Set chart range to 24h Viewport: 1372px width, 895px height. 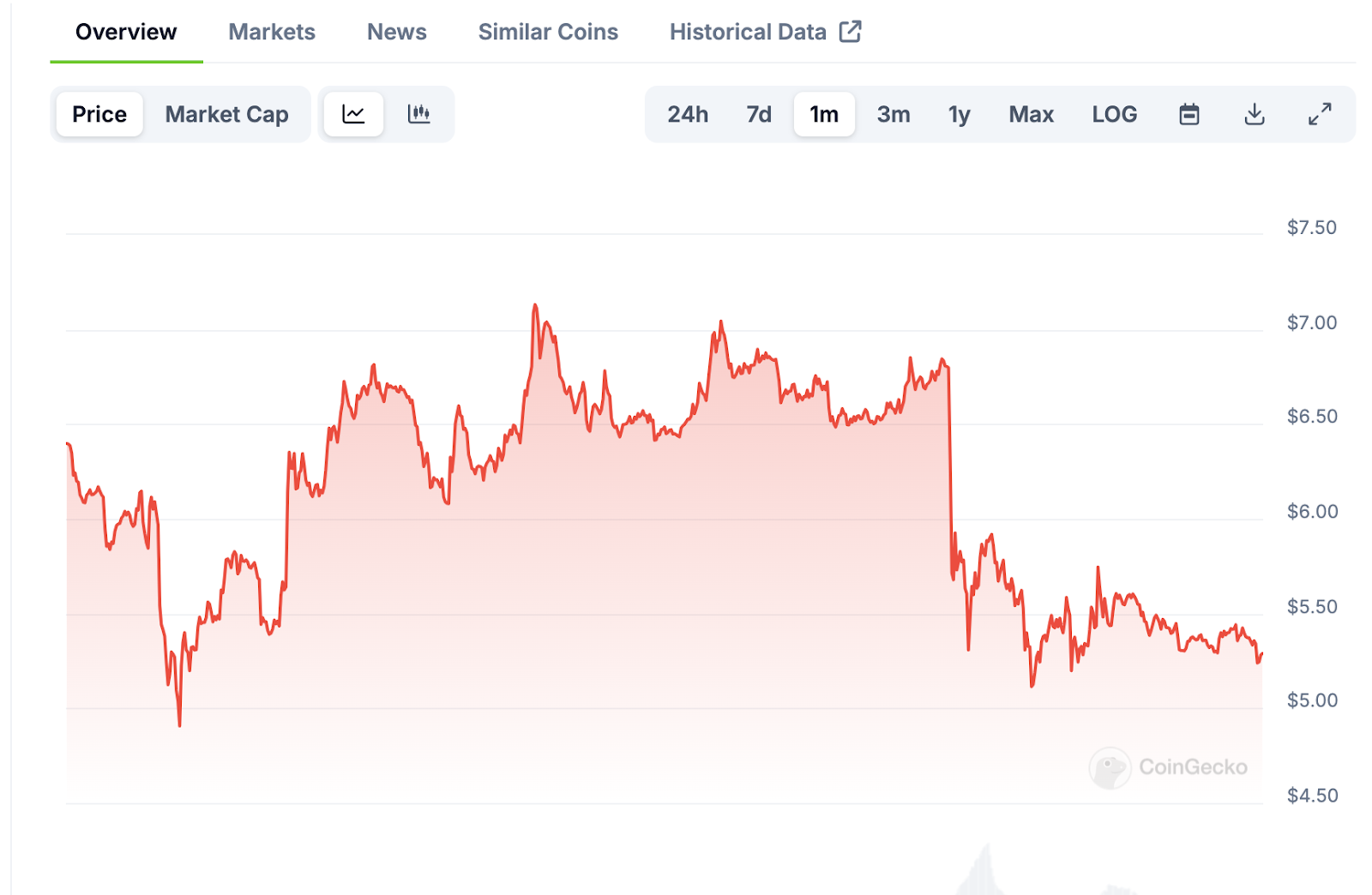(688, 114)
